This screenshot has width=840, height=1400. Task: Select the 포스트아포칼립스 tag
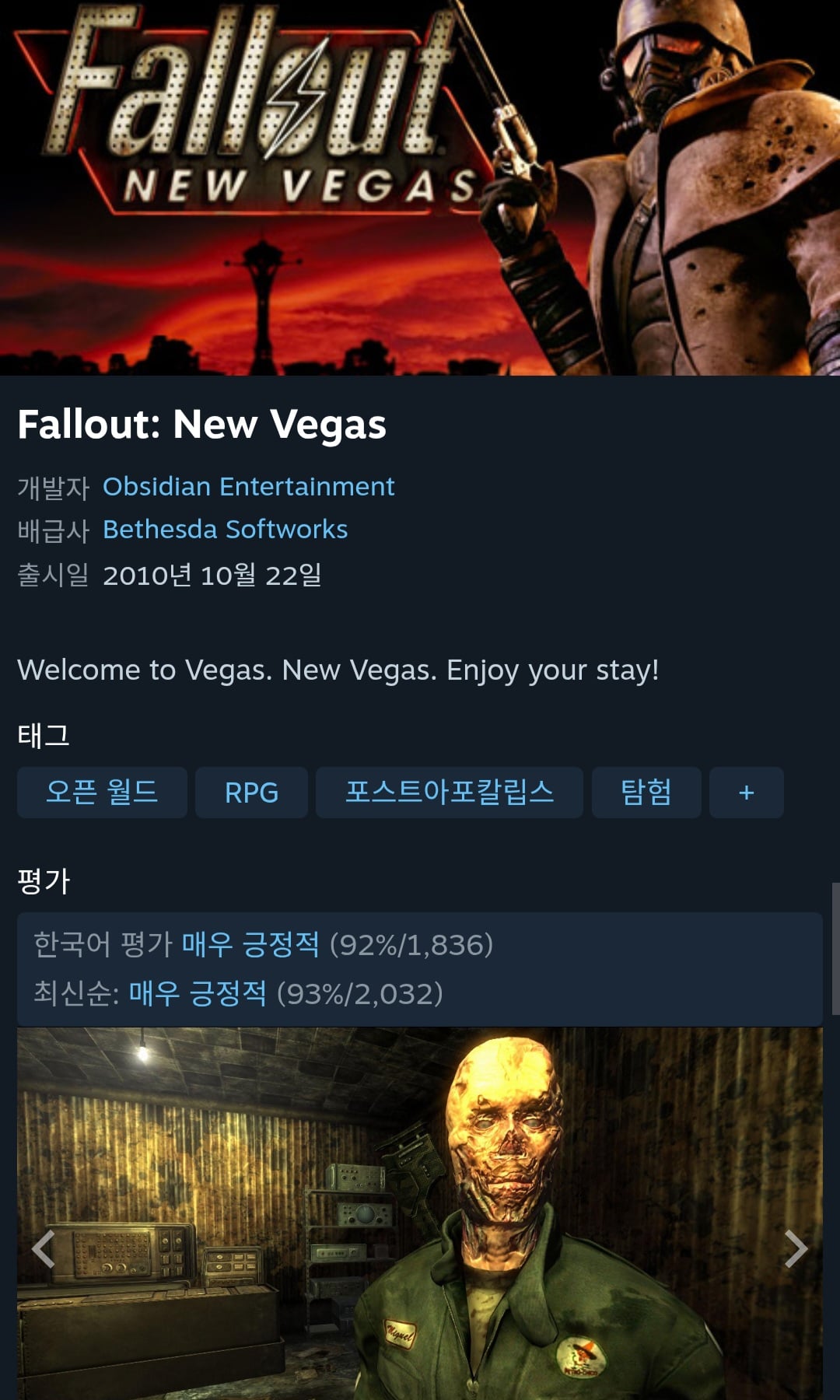tap(450, 793)
